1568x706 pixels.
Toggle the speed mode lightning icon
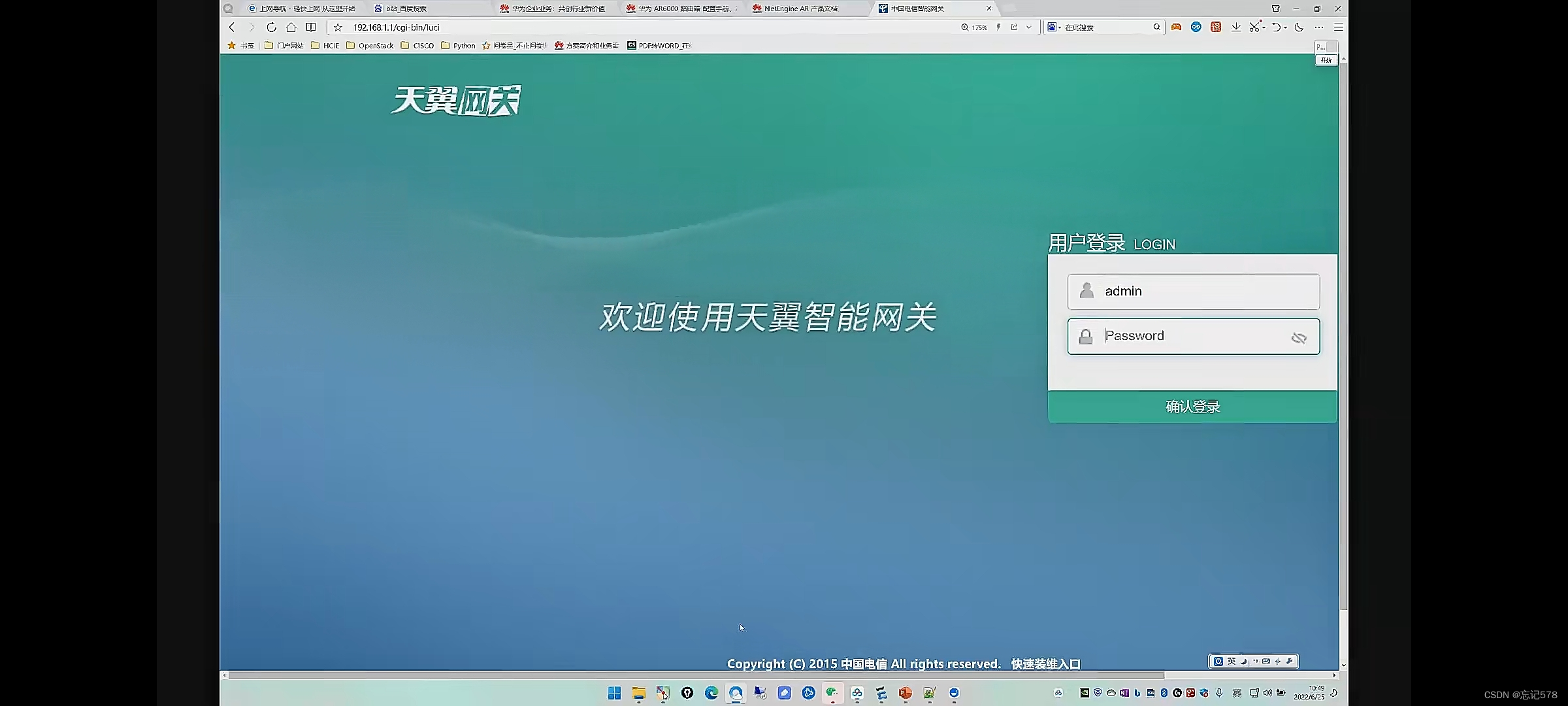click(x=998, y=27)
